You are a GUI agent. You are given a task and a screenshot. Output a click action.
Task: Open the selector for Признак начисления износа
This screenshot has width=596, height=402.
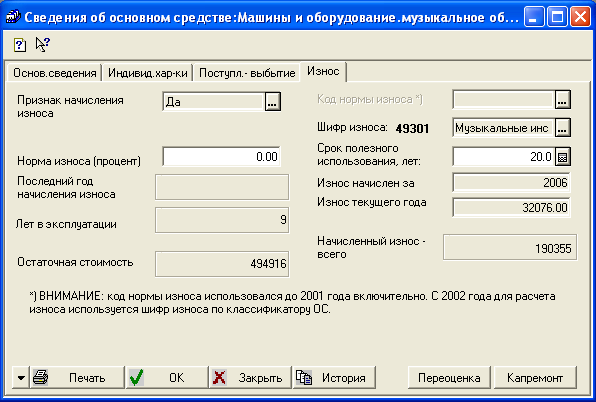pos(273,102)
